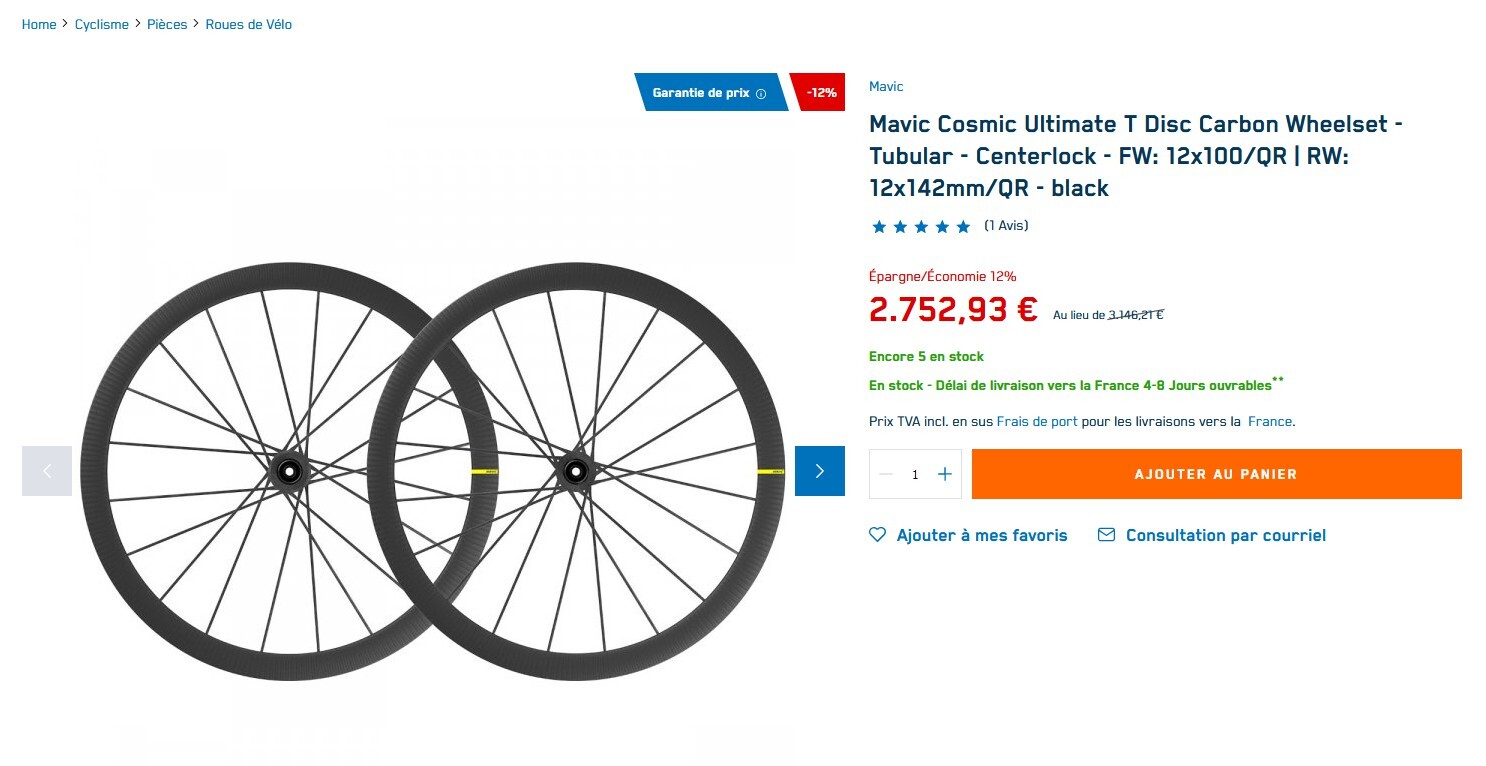Increase quantity with plus icon
1486x766 pixels.
click(x=945, y=474)
